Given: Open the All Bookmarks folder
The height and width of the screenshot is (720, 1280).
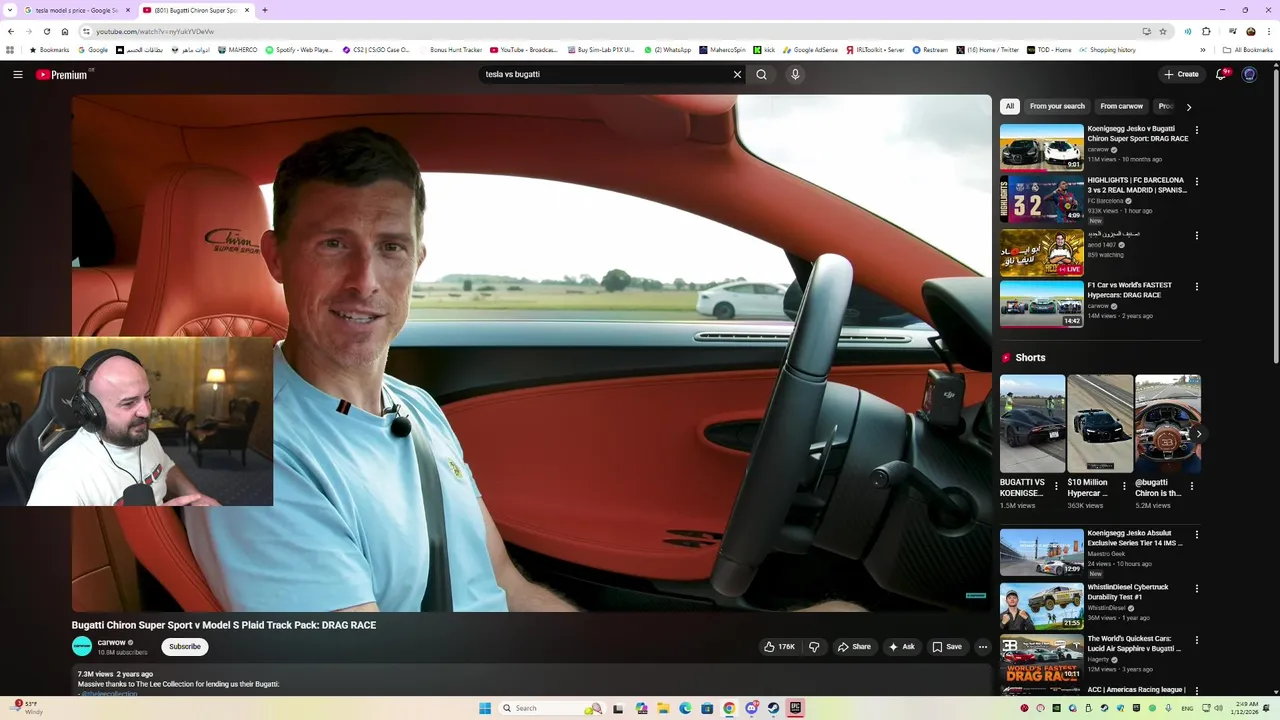Looking at the screenshot, I should pyautogui.click(x=1248, y=50).
